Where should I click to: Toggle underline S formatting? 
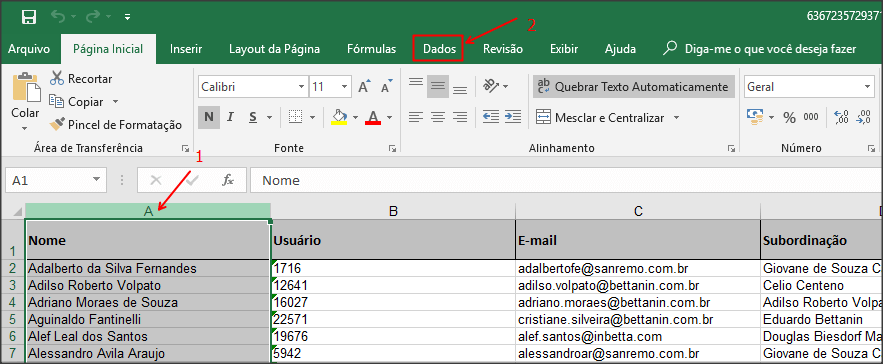(253, 117)
